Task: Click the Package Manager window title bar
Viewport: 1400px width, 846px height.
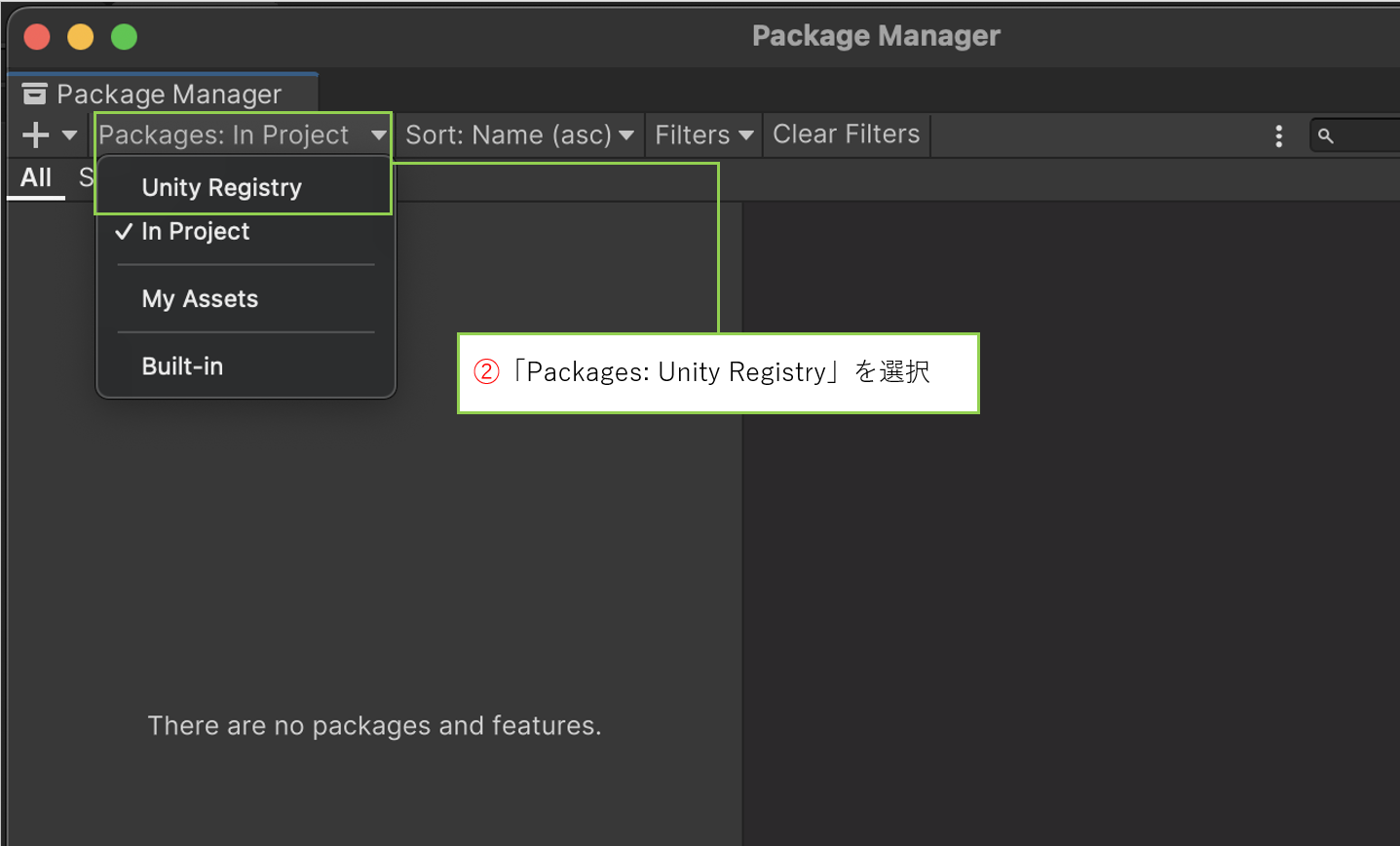Action: point(875,36)
